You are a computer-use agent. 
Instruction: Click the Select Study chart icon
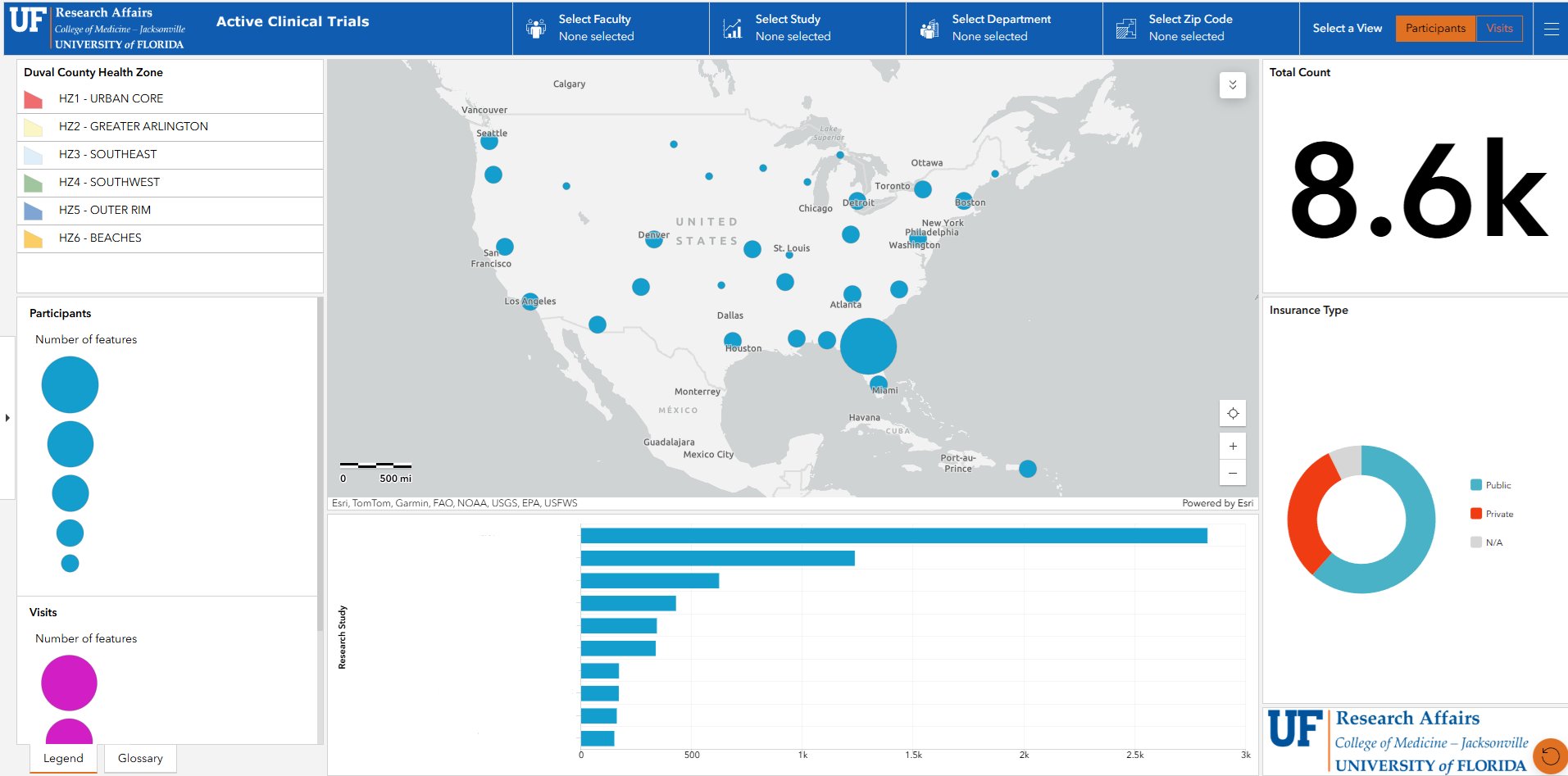tap(733, 28)
